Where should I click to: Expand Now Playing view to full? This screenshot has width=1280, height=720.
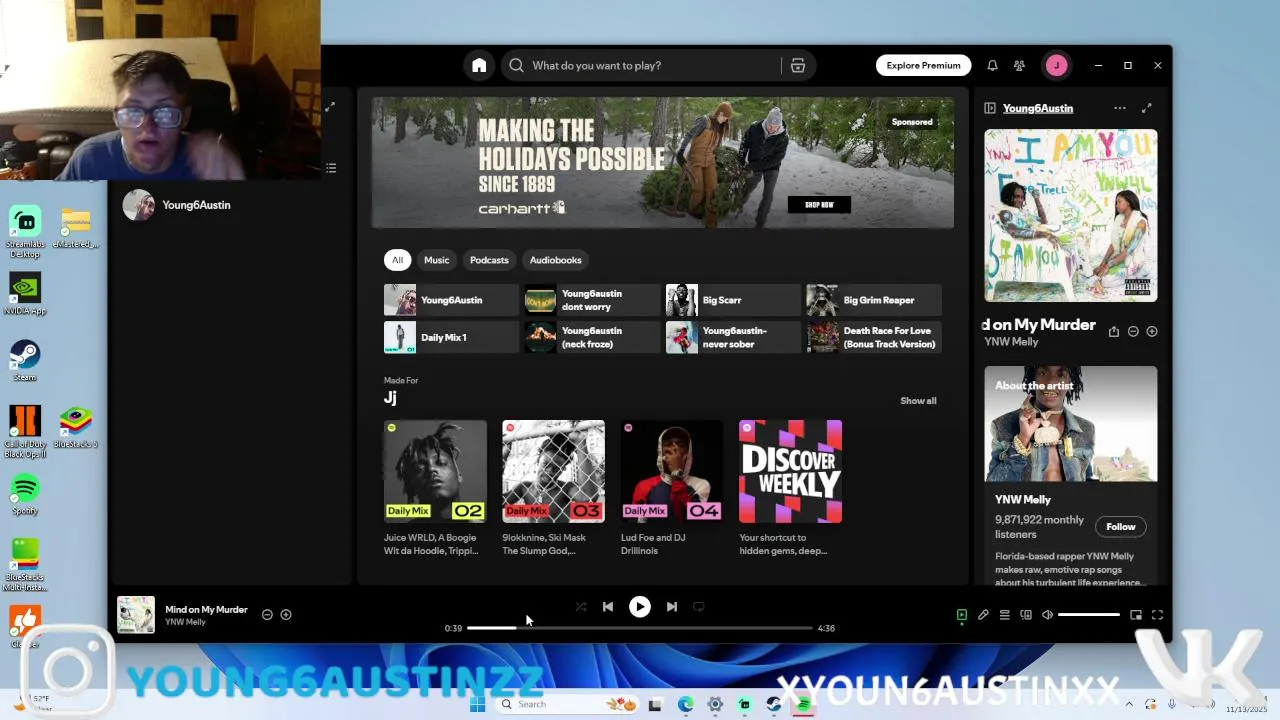pos(1147,108)
